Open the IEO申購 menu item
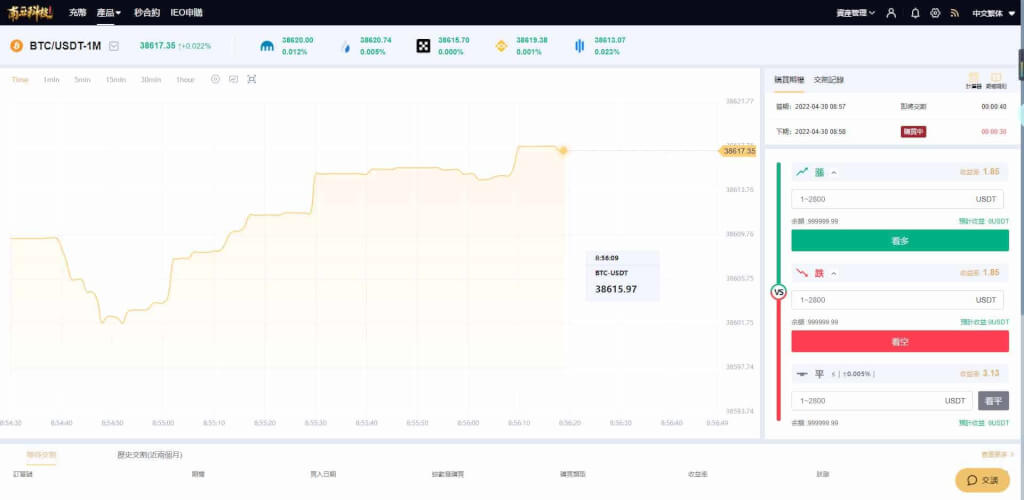1024x500 pixels. (x=186, y=12)
